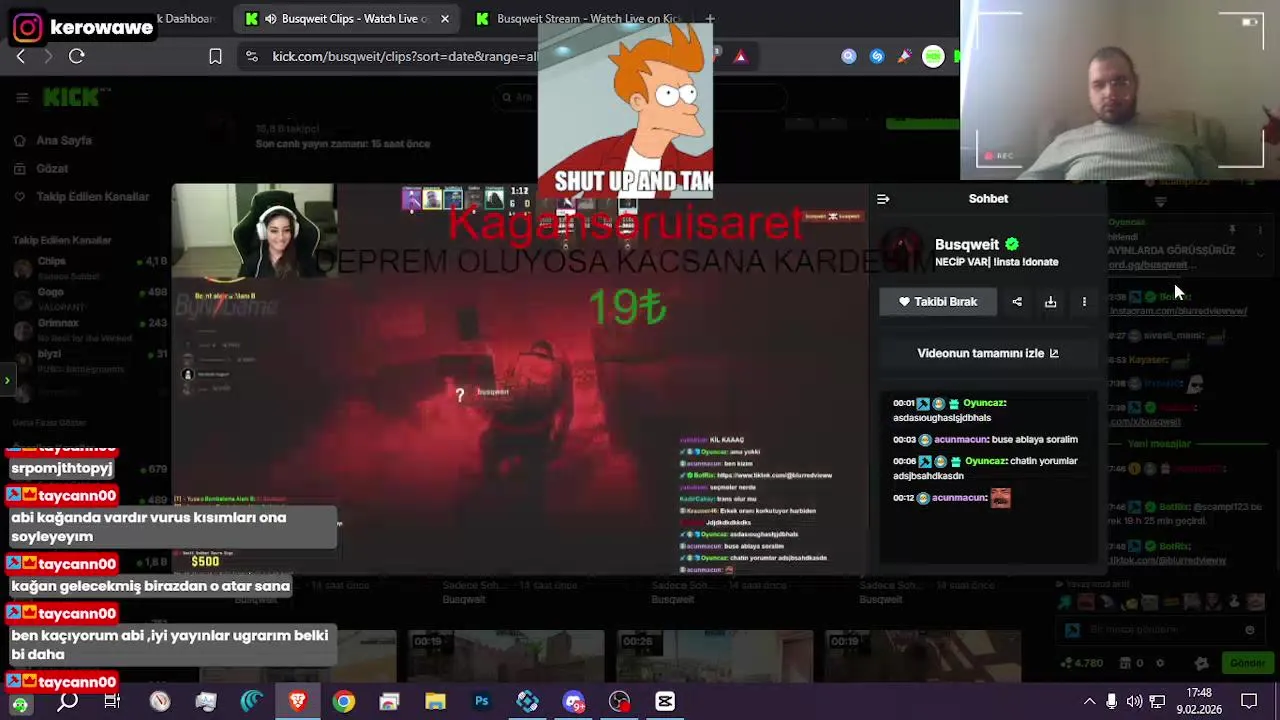This screenshot has height=720, width=1280.
Task: Open Takip Edilen Kanallar sidebar item
Action: tap(92, 197)
